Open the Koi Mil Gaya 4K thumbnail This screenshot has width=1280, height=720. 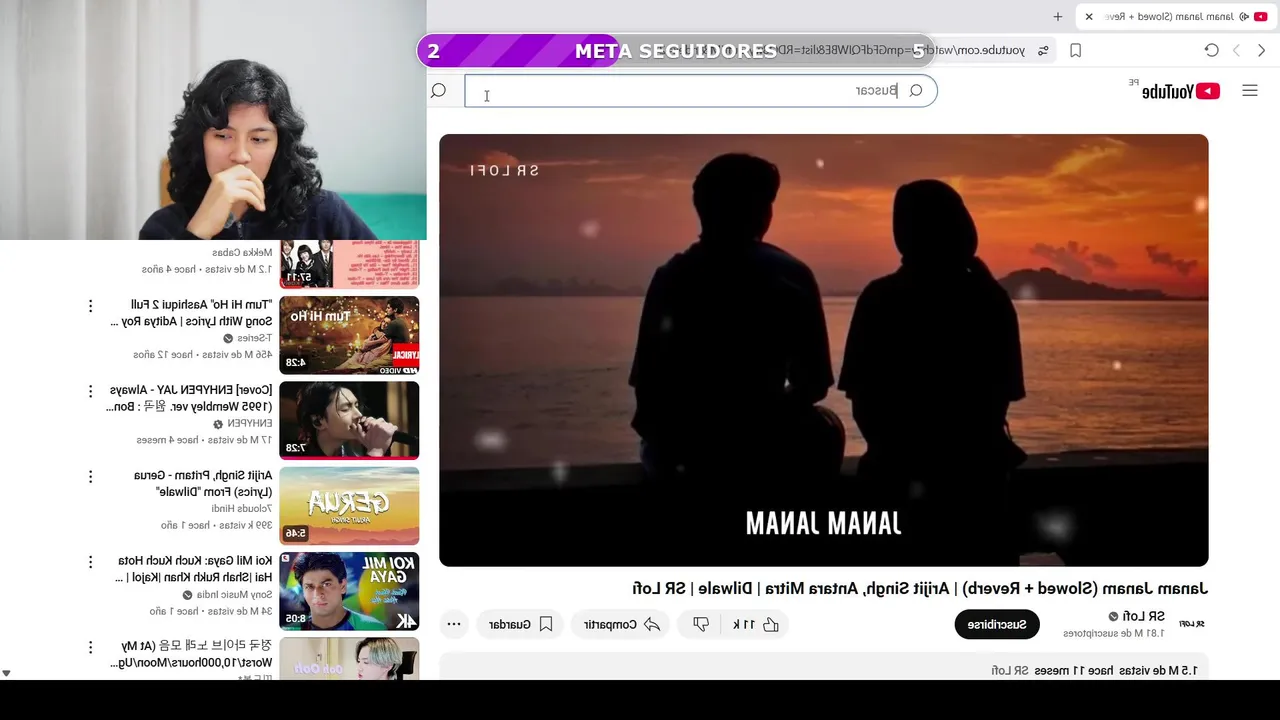pyautogui.click(x=349, y=591)
